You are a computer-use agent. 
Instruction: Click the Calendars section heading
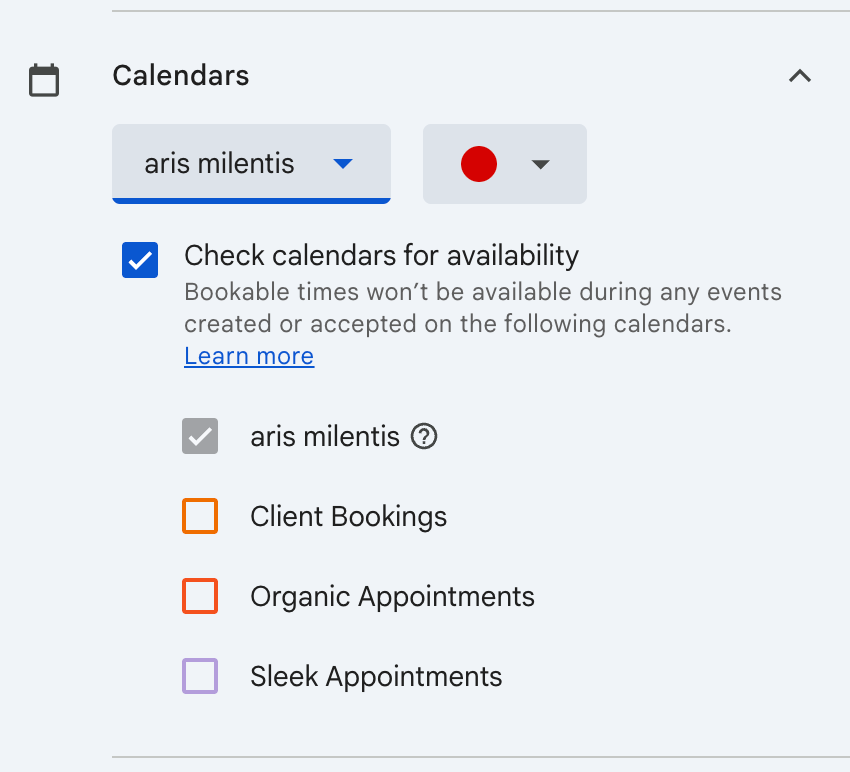pos(181,76)
